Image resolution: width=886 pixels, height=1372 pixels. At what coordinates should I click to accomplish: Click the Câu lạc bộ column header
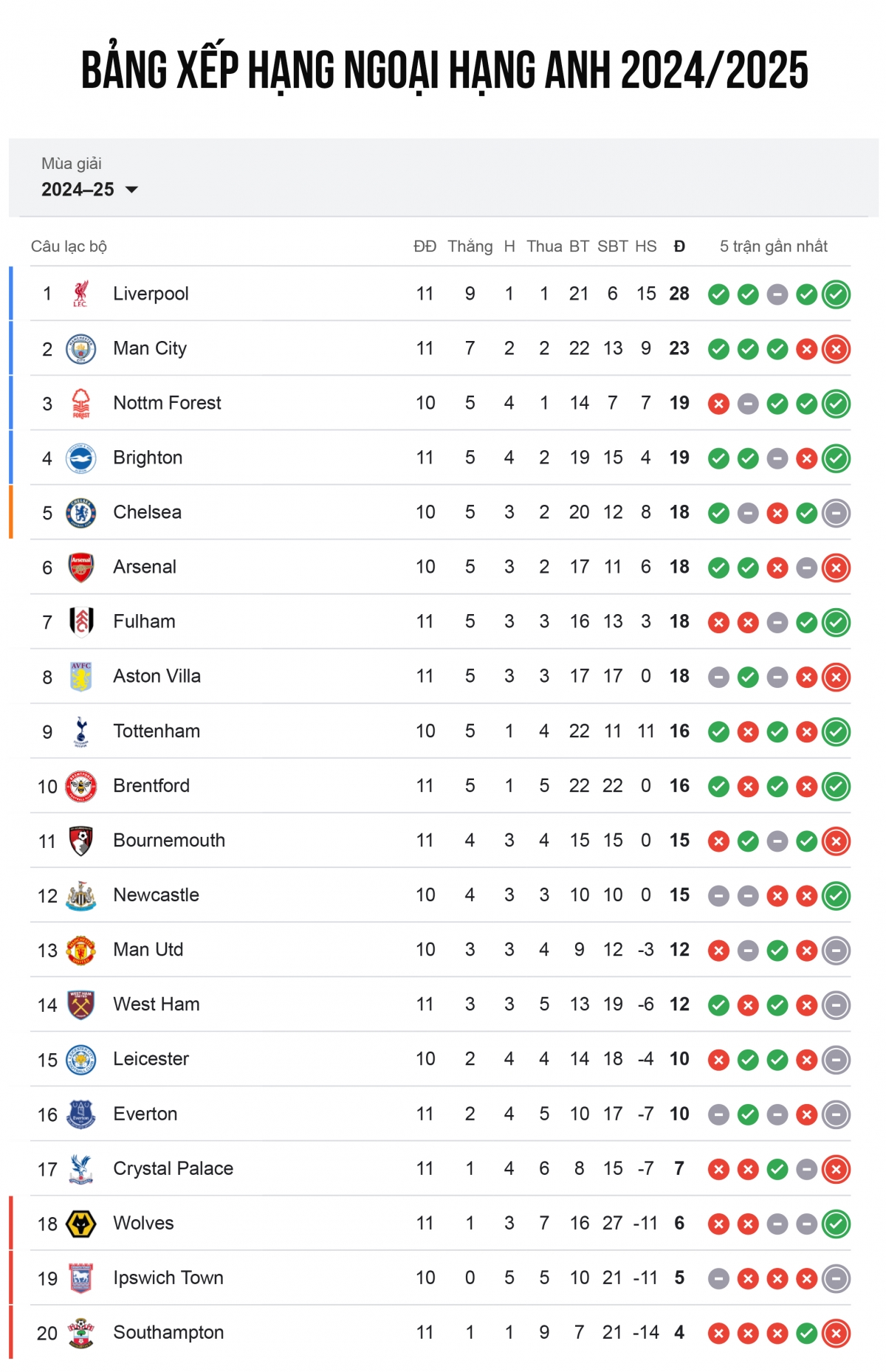pyautogui.click(x=69, y=247)
